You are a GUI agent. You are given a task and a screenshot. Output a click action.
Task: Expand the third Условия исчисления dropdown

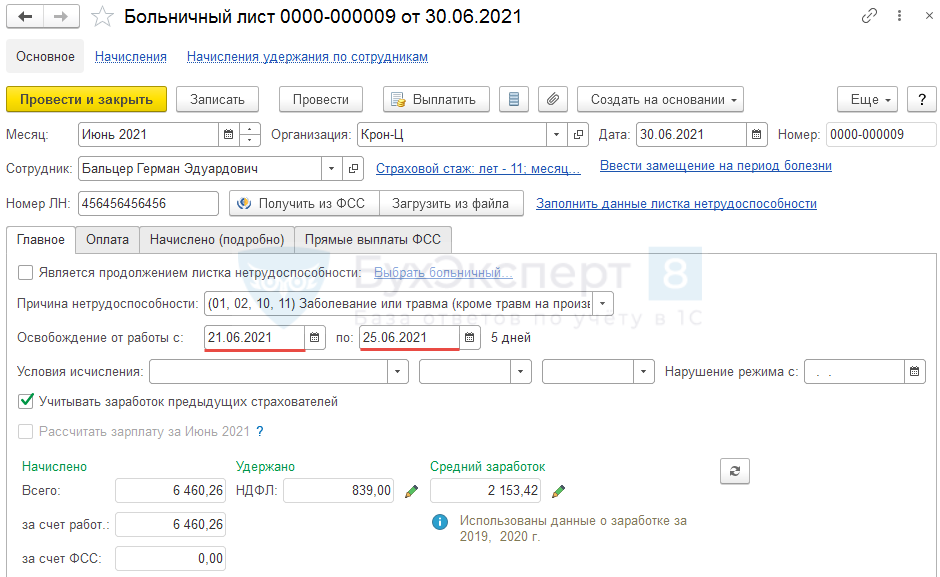(x=643, y=372)
